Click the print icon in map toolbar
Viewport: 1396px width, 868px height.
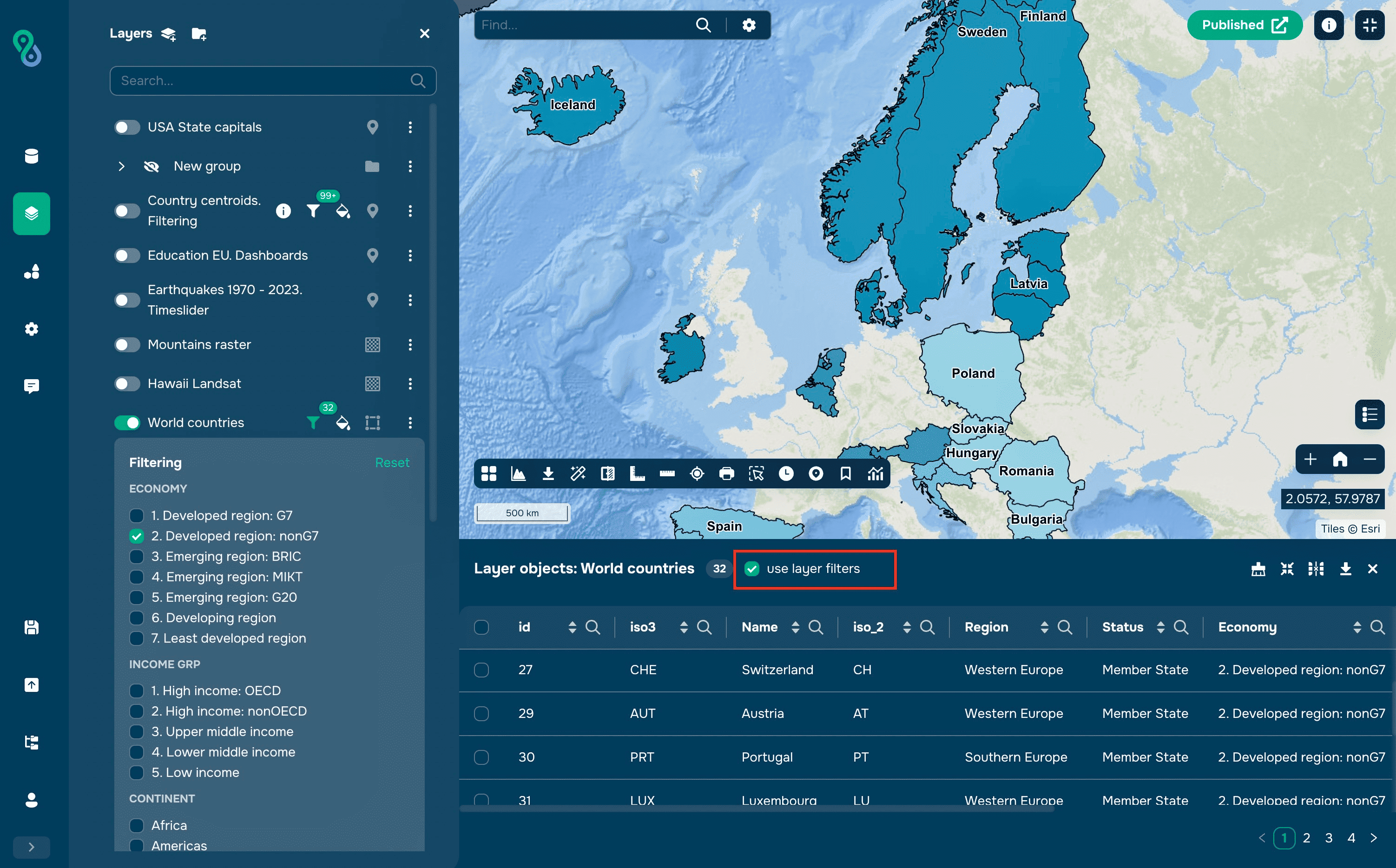point(726,473)
